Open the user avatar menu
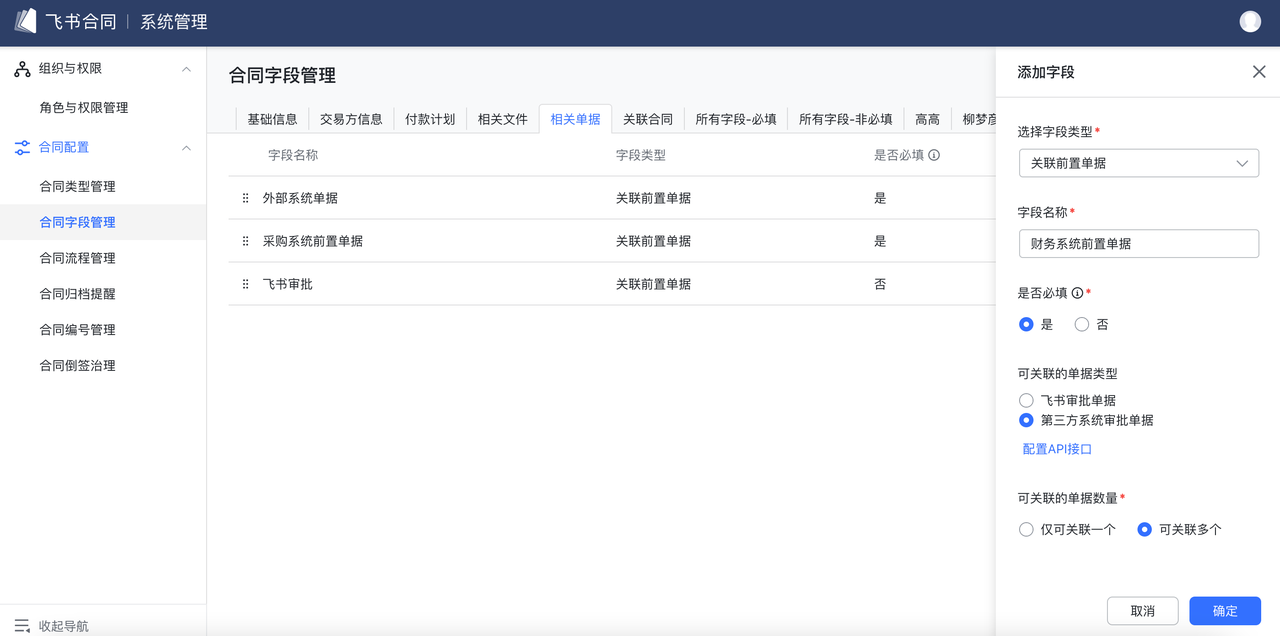 (1249, 22)
